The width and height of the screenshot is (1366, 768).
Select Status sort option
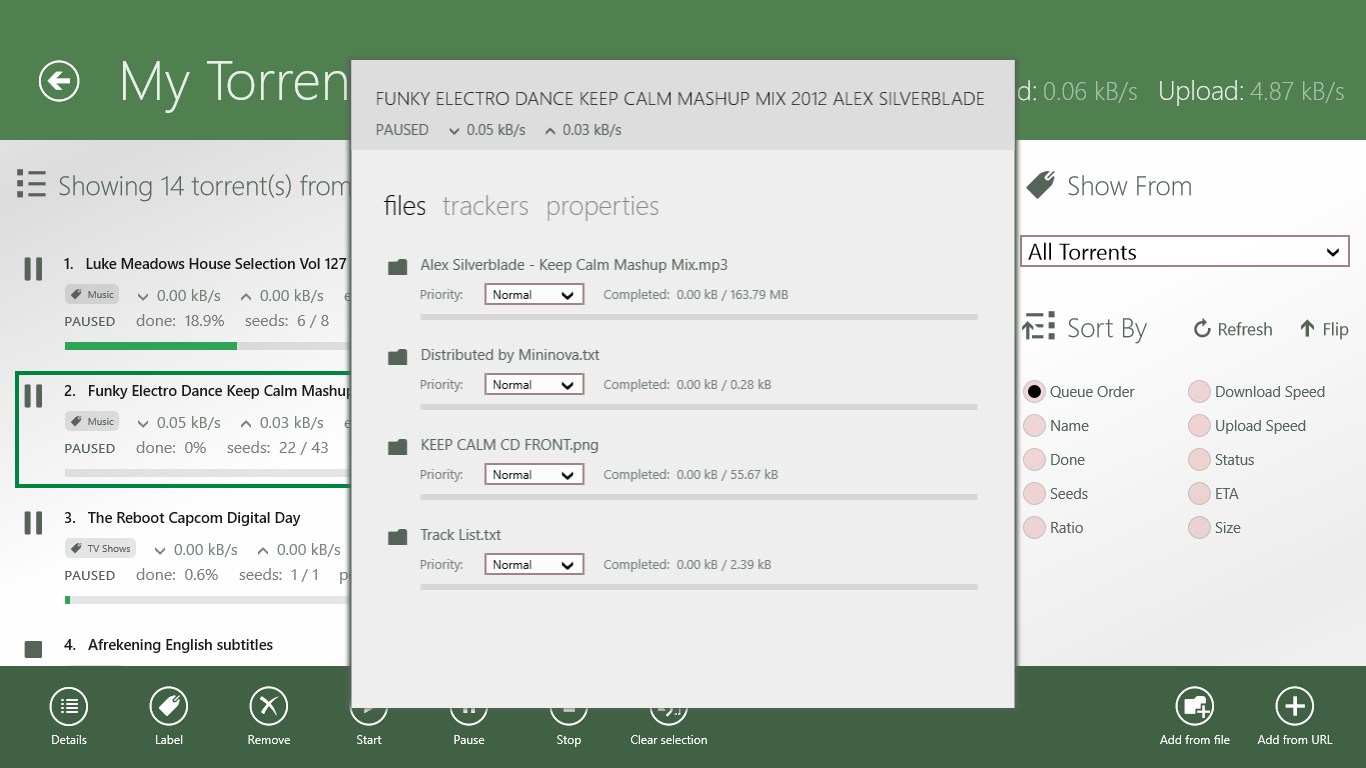[1199, 460]
